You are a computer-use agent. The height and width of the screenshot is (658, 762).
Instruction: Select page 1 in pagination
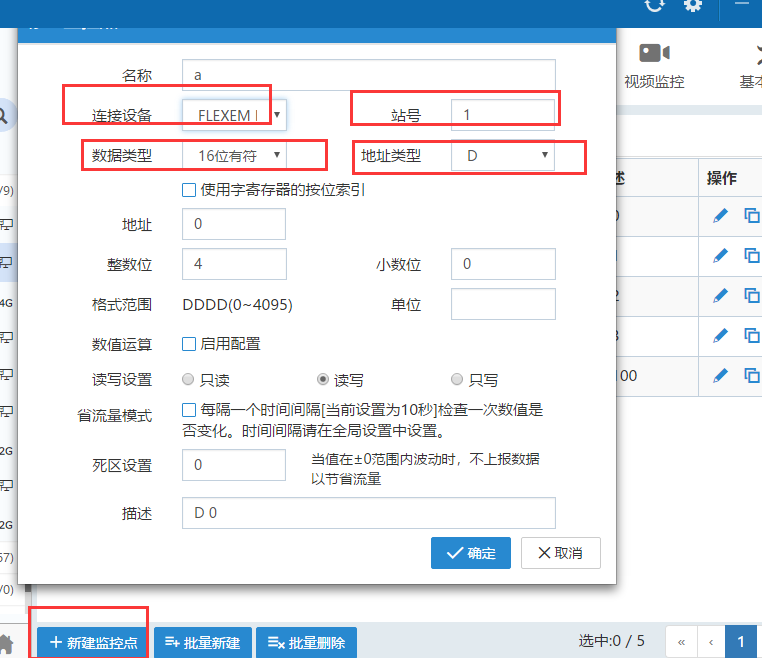[741, 642]
